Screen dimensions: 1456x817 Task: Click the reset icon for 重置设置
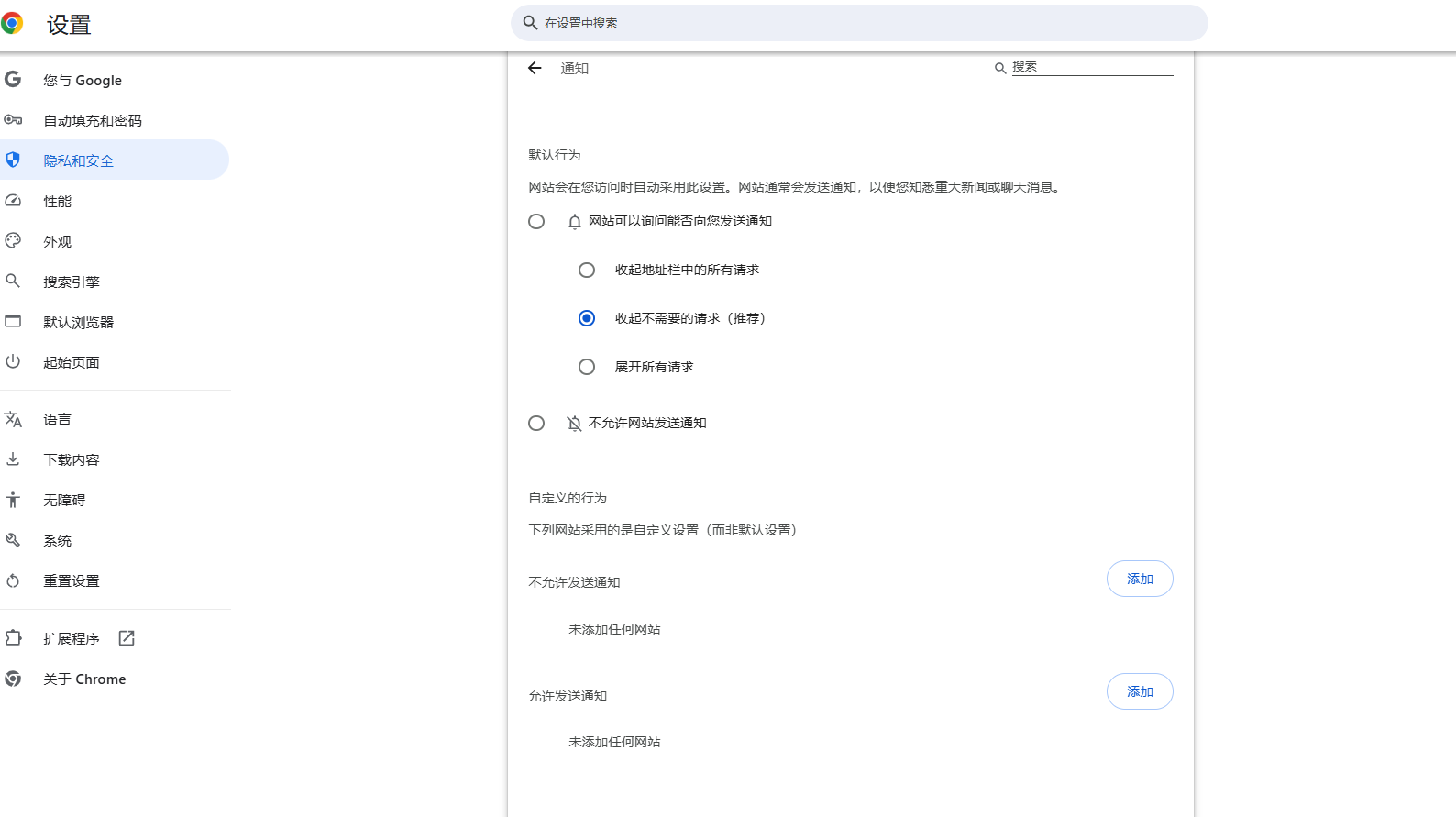13,580
